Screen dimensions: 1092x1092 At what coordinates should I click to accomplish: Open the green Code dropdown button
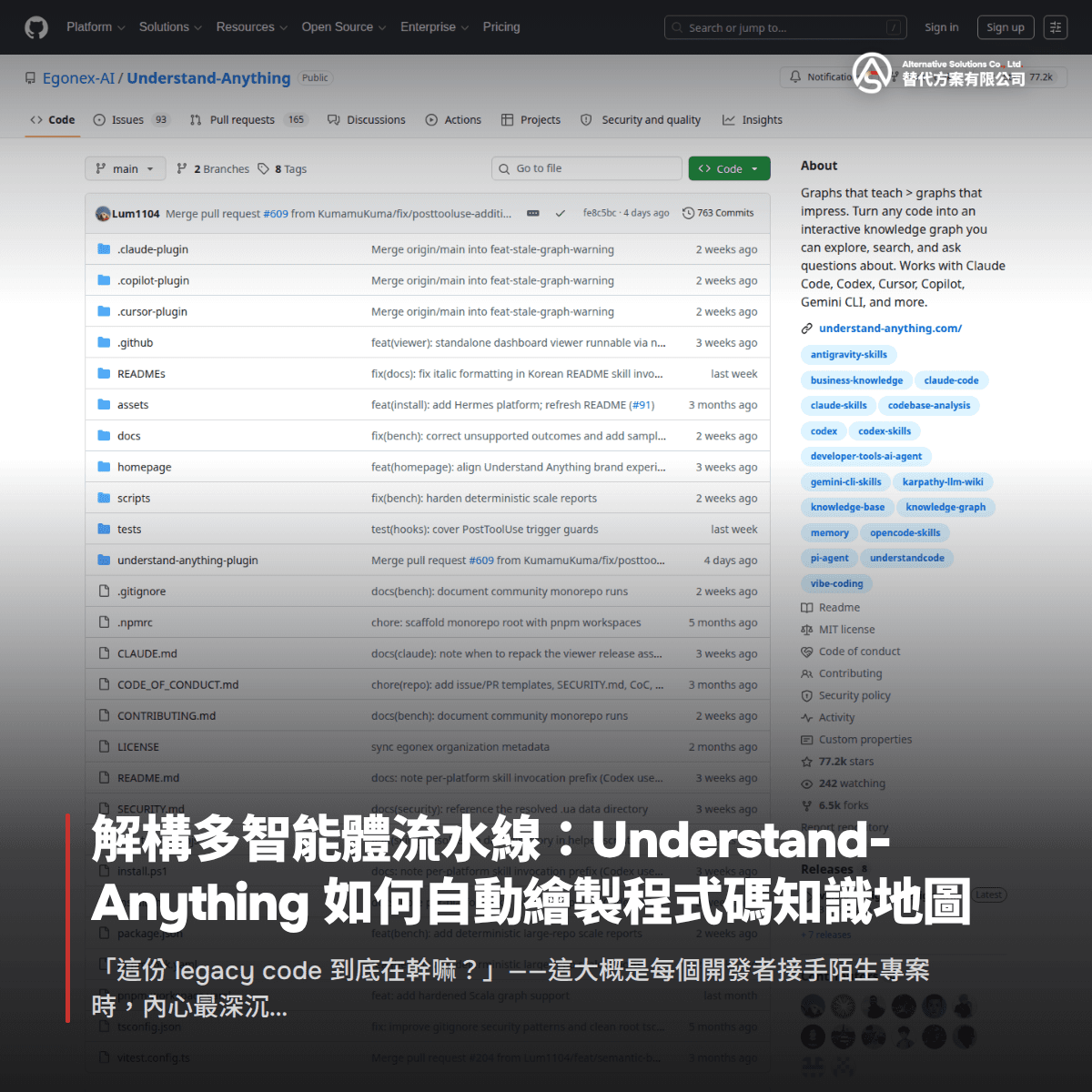click(x=730, y=168)
